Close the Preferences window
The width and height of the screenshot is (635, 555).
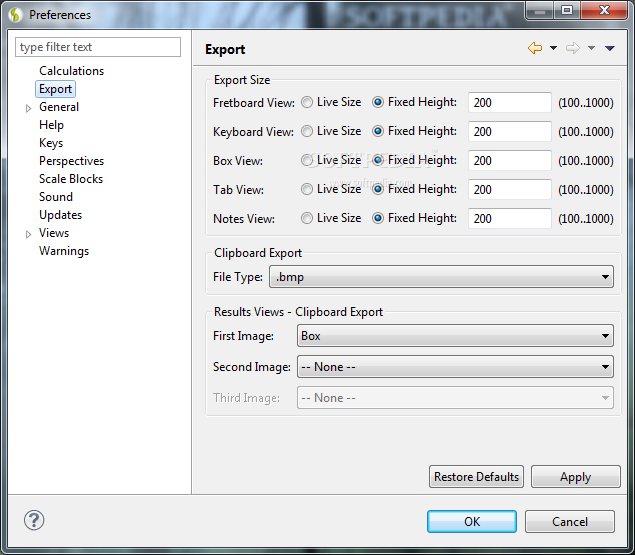[604, 10]
